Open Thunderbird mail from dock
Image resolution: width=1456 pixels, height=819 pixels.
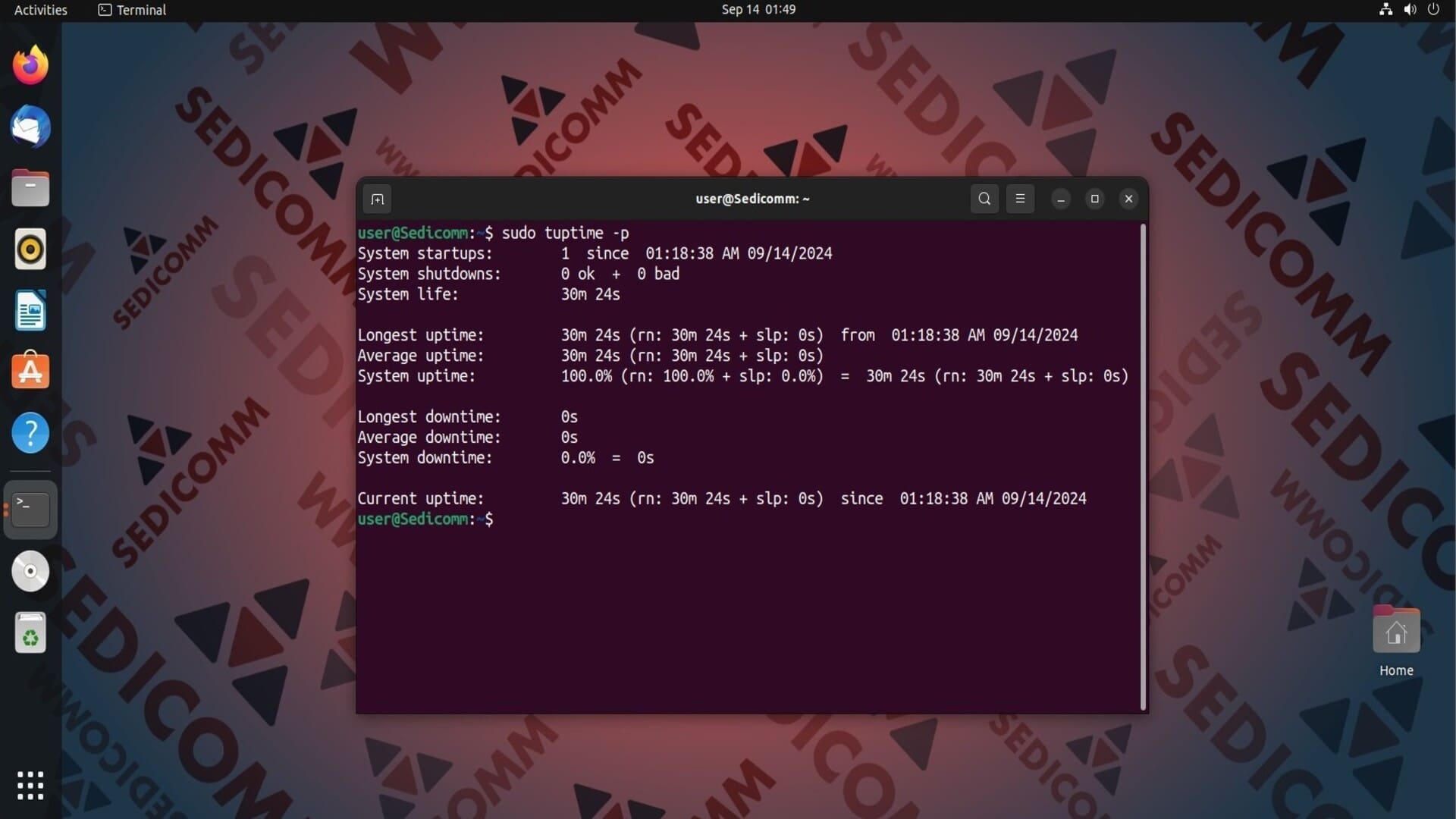(30, 127)
